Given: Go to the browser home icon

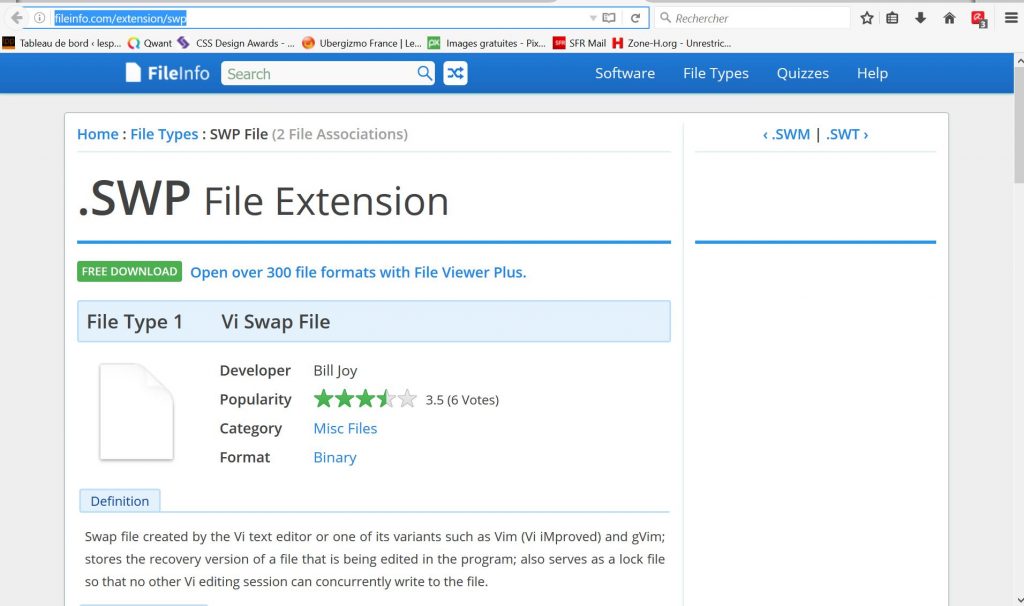Looking at the screenshot, I should click(x=950, y=18).
